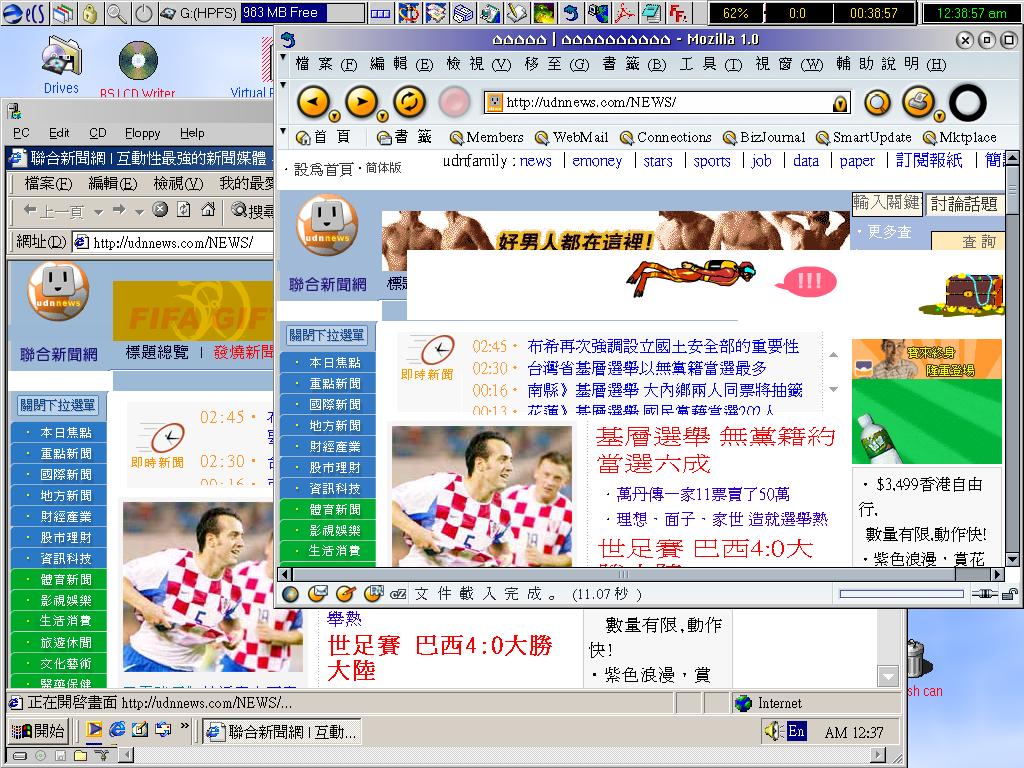
Task: Open the Internet Explorer Back button dropdown arrow
Action: (98, 212)
